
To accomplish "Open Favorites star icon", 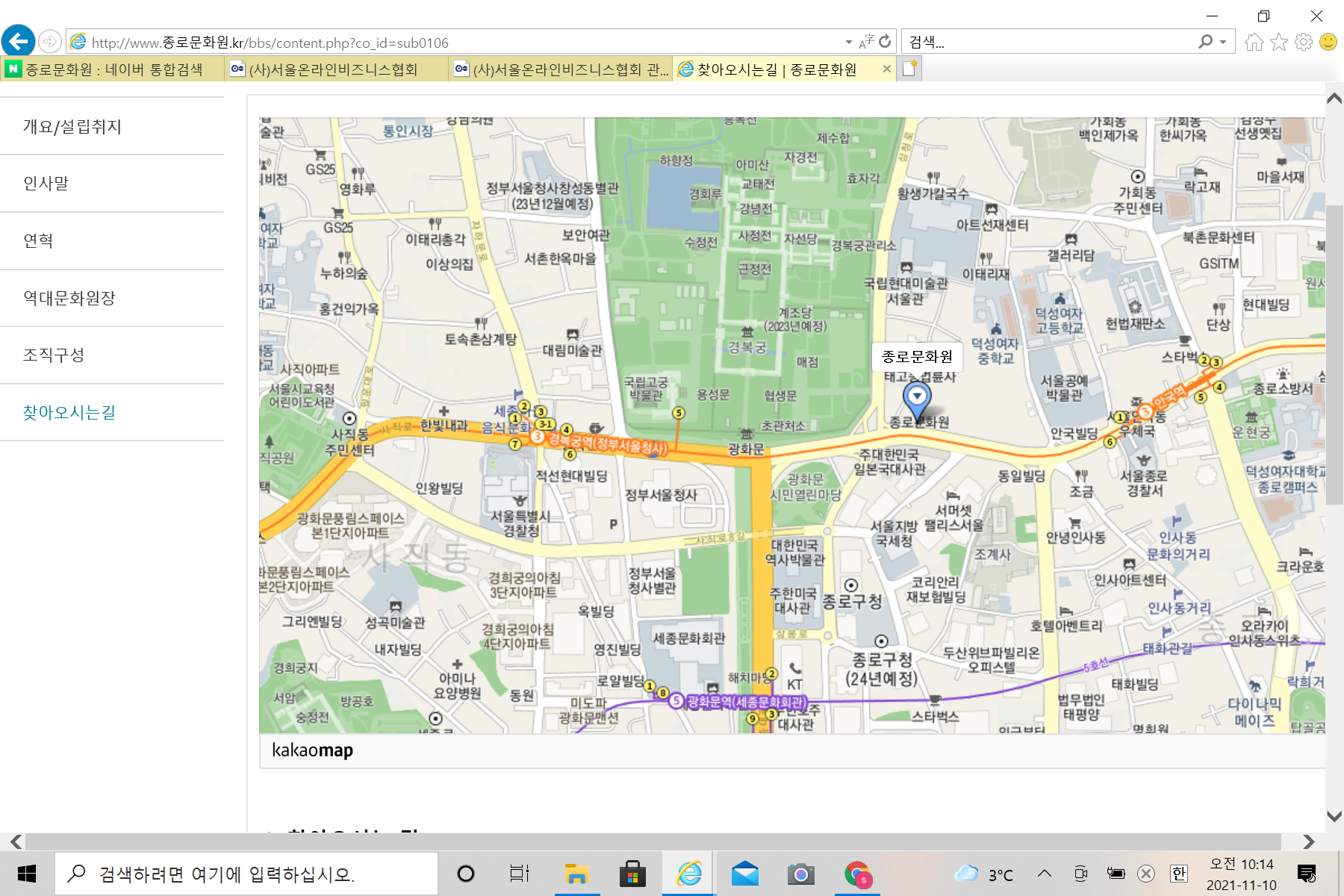I will click(x=1279, y=42).
